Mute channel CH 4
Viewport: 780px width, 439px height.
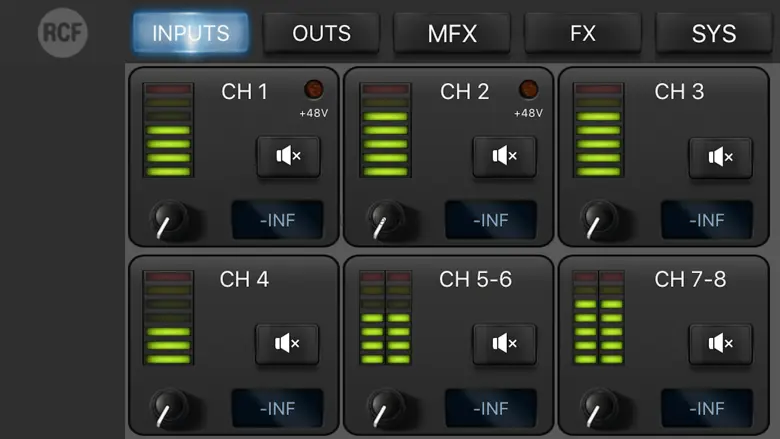(287, 344)
